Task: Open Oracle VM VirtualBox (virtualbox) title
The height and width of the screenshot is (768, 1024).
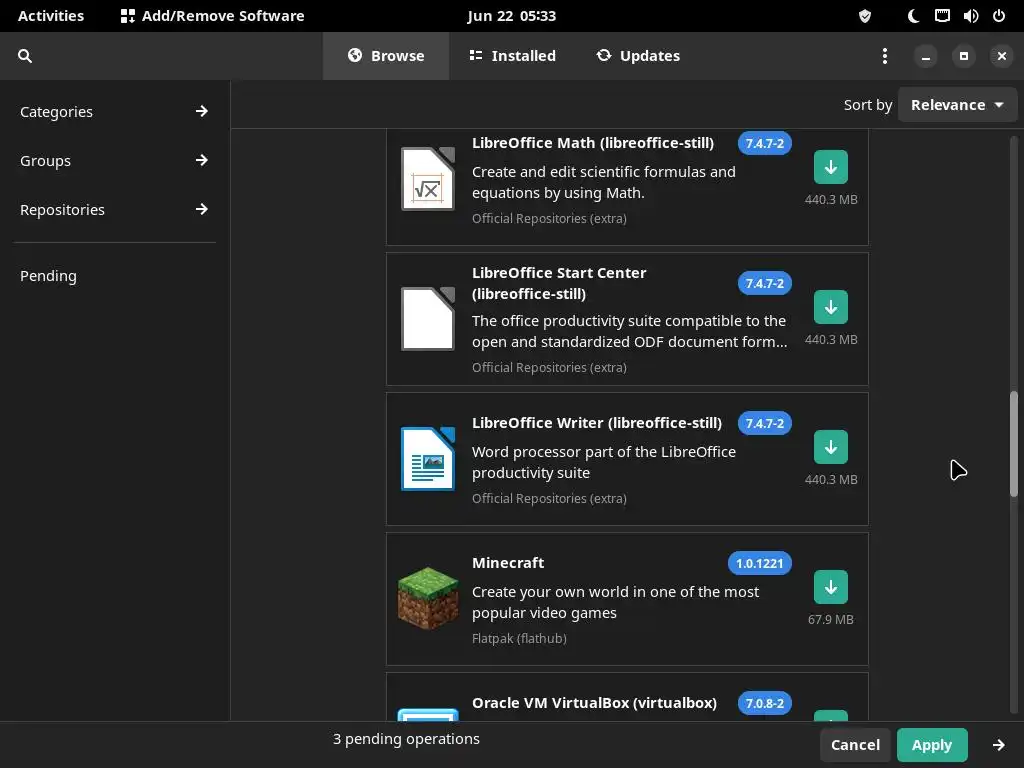Action: coord(594,703)
